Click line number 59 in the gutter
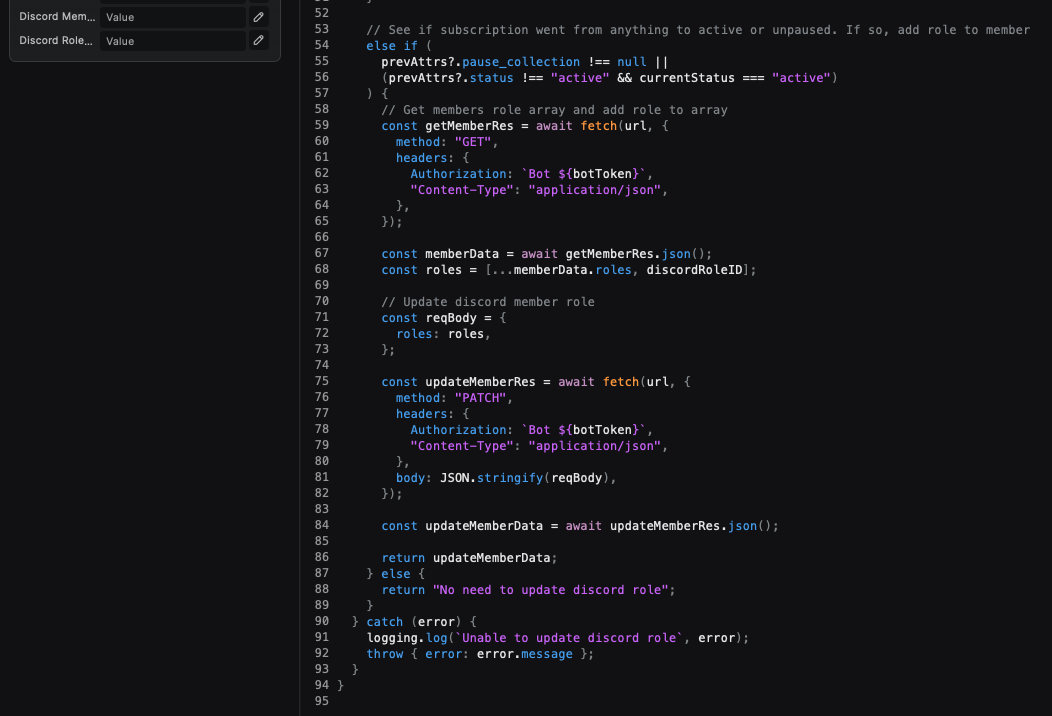The height and width of the screenshot is (716, 1052). pyautogui.click(x=321, y=125)
